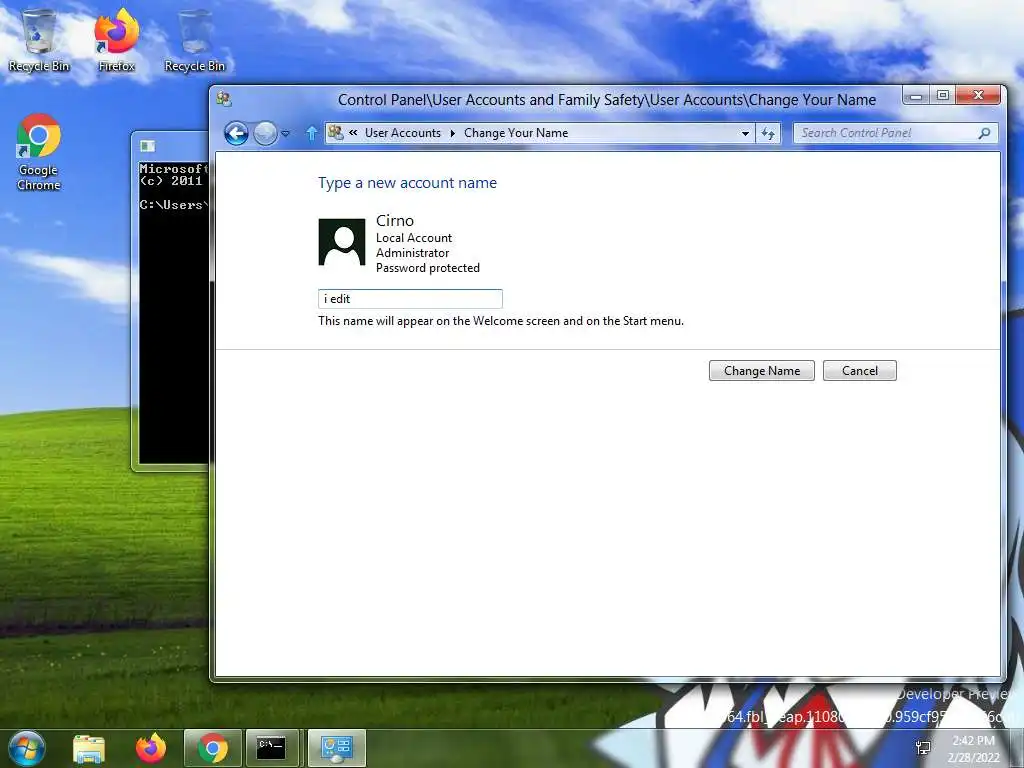Viewport: 1024px width, 768px height.
Task: Expand the breadcrumb overflow chevrons
Action: click(x=353, y=133)
